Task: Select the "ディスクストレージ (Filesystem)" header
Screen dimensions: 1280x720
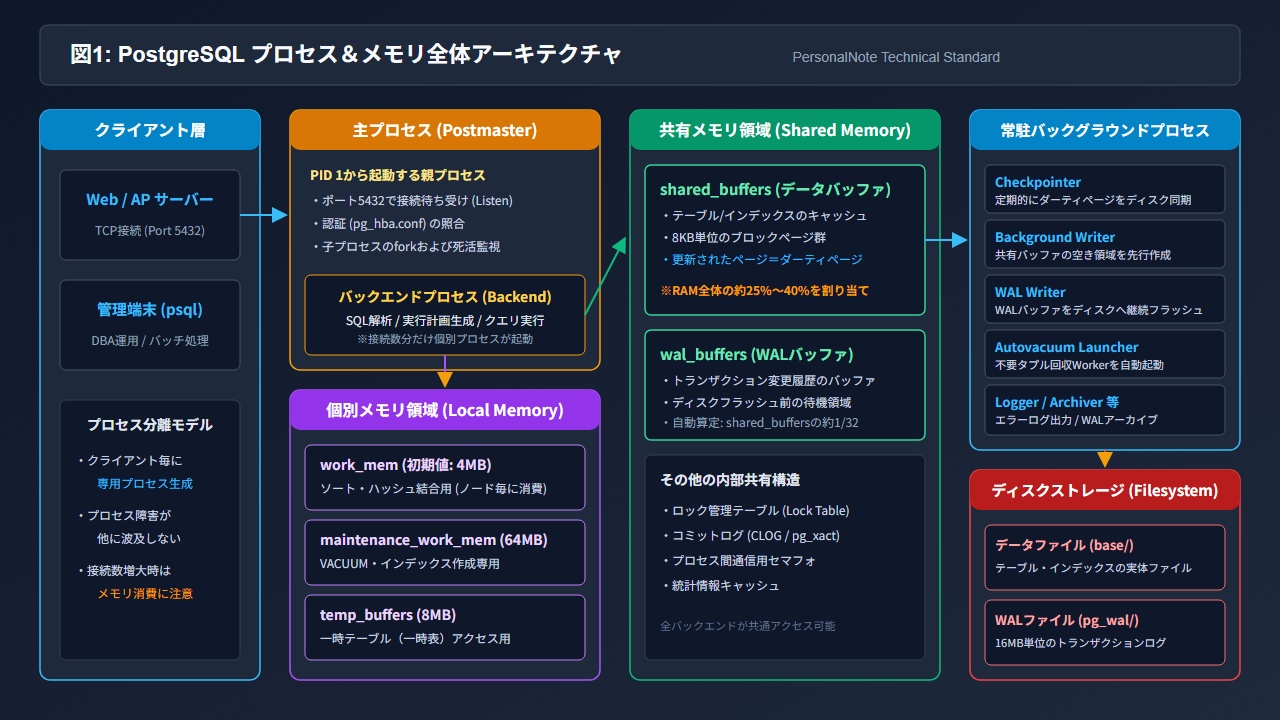Action: (x=1105, y=490)
